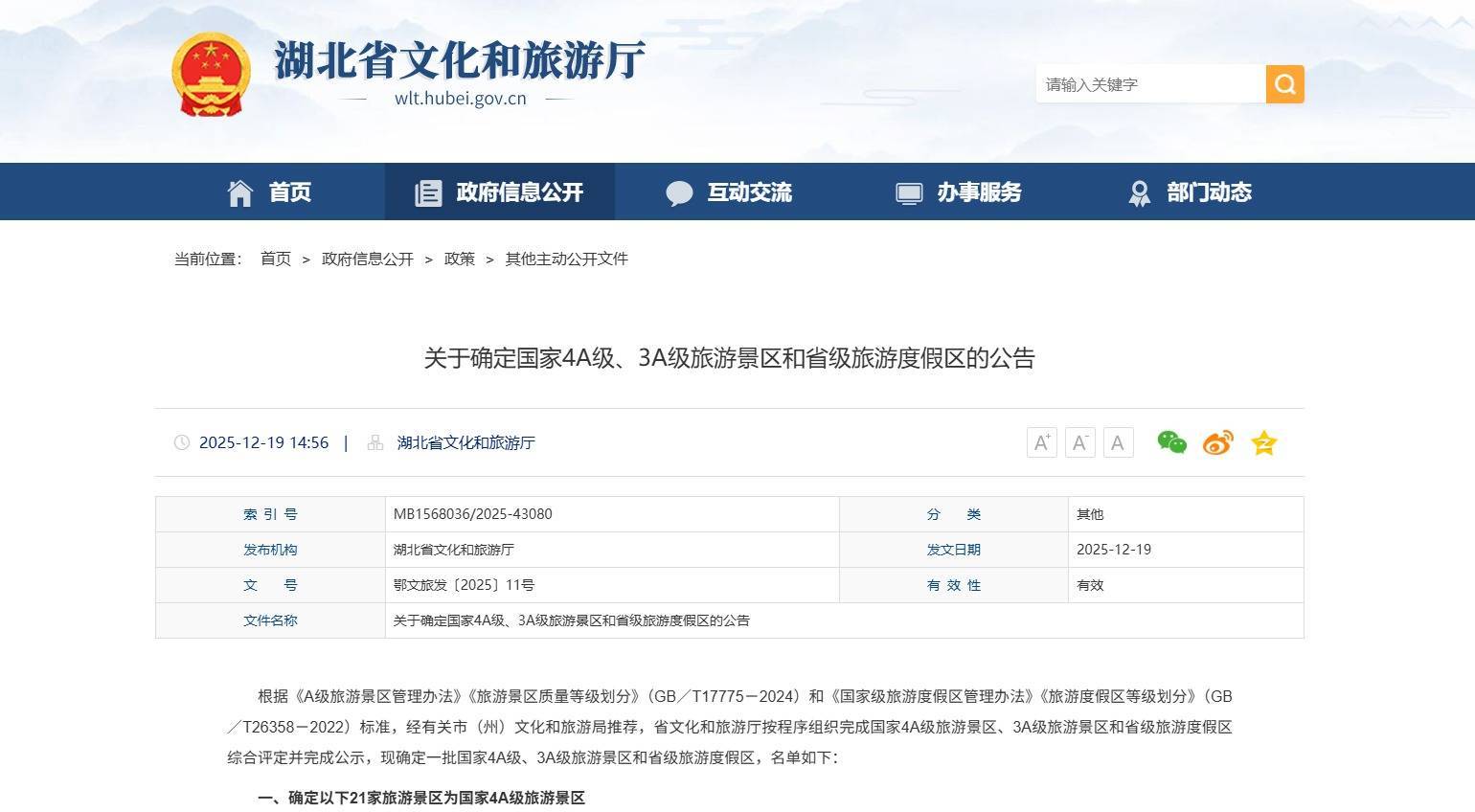Increase font size with the A+ button
The width and height of the screenshot is (1475, 812).
[x=1041, y=442]
